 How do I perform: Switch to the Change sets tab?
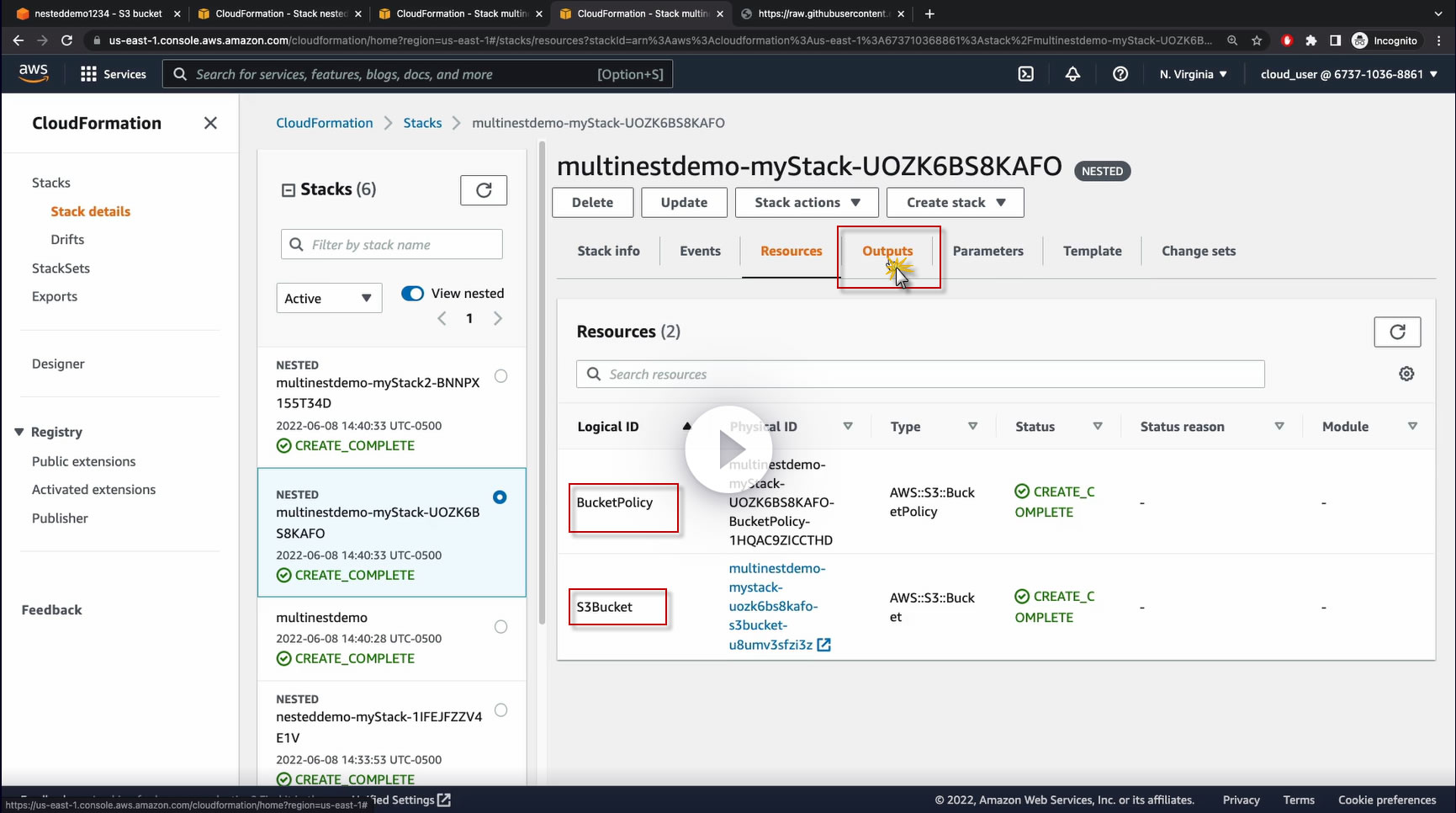coord(1199,251)
